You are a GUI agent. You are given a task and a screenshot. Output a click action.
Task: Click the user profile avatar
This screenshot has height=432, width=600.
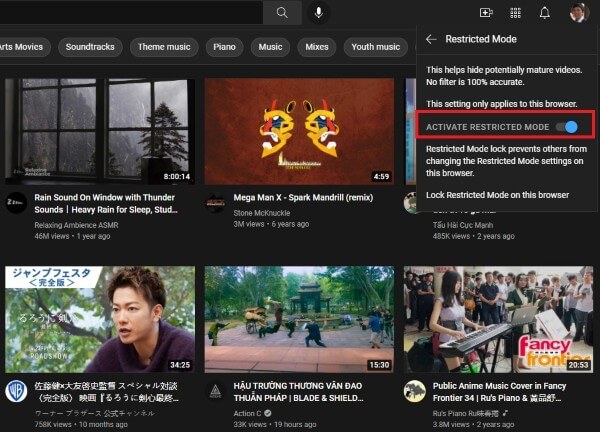(x=579, y=13)
